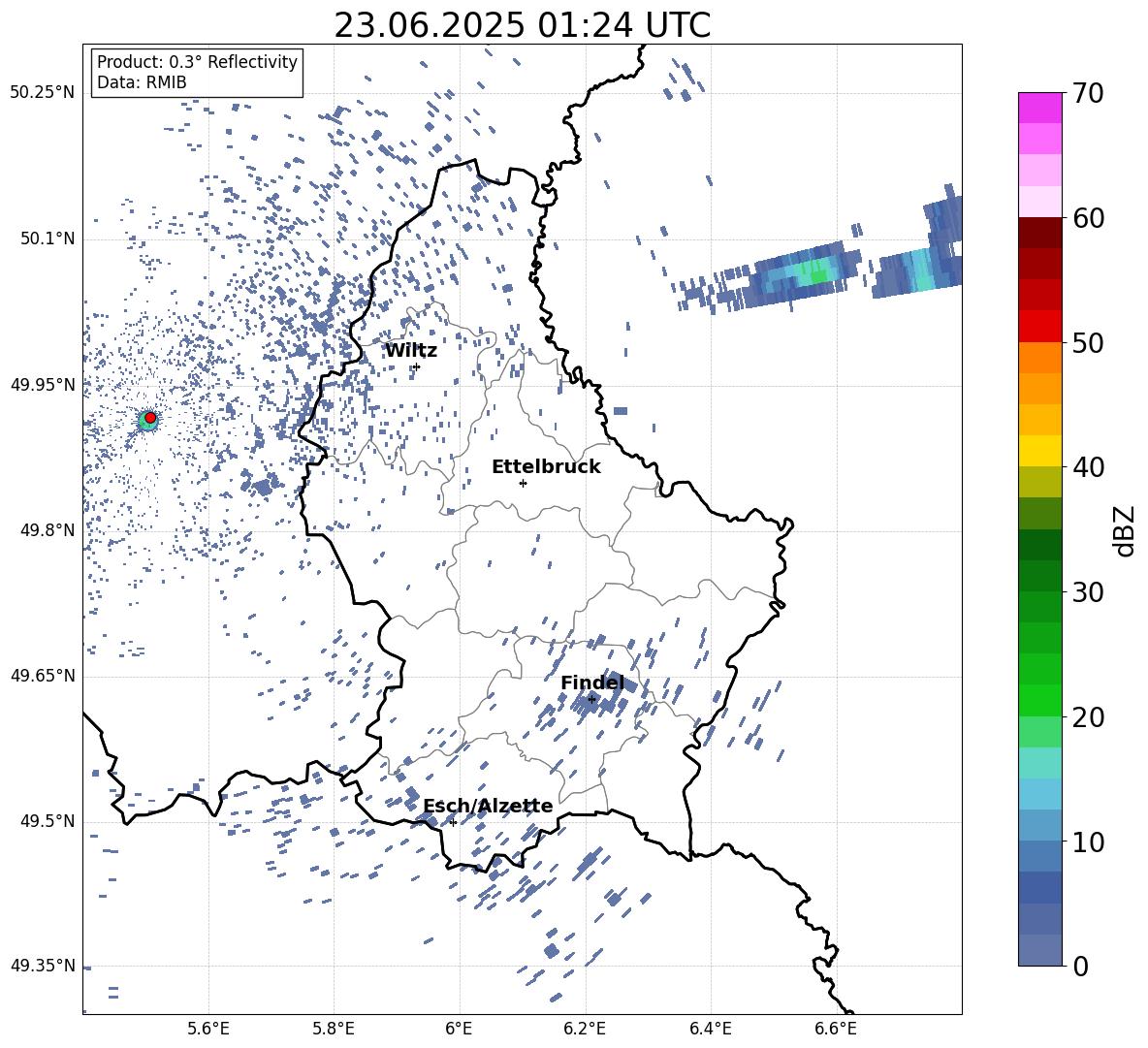This screenshot has width=1148, height=1048.
Task: Click the 6.4°E longitude label
Action: pos(710,1029)
